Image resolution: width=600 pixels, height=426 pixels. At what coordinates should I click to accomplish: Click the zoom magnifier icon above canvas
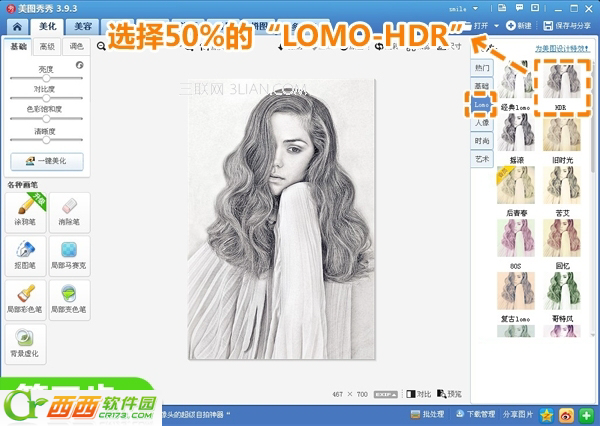point(101,46)
